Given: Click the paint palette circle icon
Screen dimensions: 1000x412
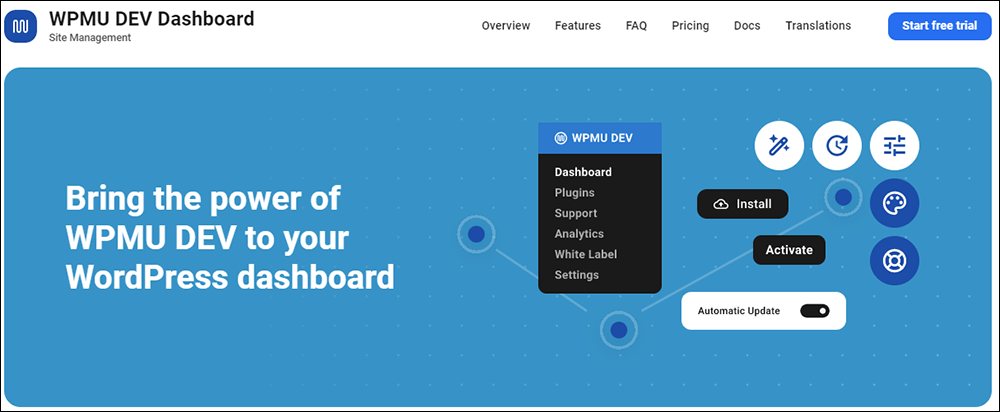Looking at the screenshot, I should click(894, 203).
